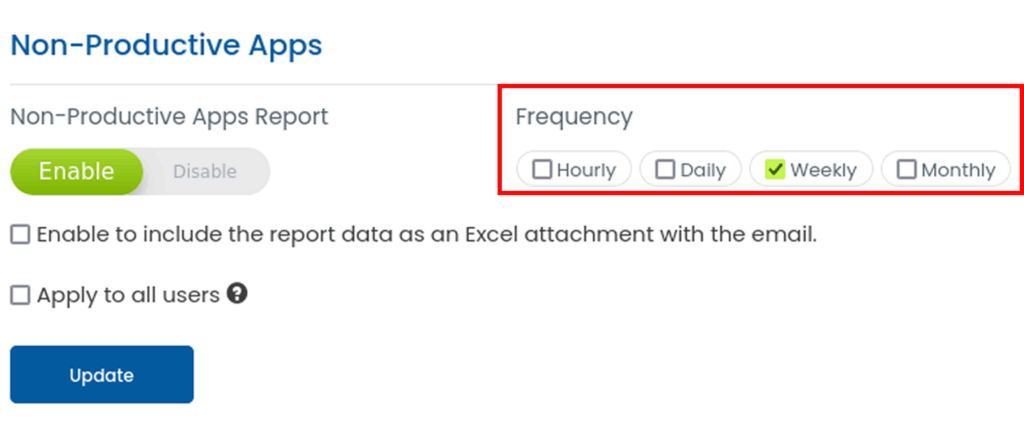Click the Non-Productive Apps Report label

click(x=169, y=117)
